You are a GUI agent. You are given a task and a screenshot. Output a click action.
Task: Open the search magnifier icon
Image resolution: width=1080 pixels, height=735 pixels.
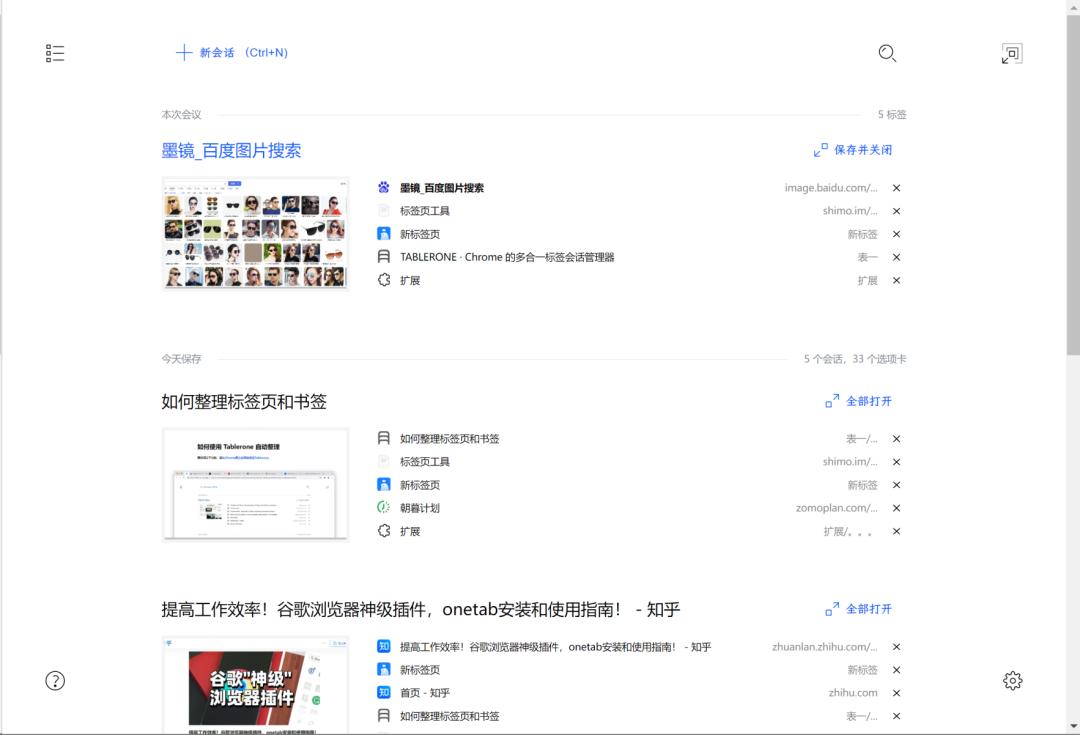point(887,54)
